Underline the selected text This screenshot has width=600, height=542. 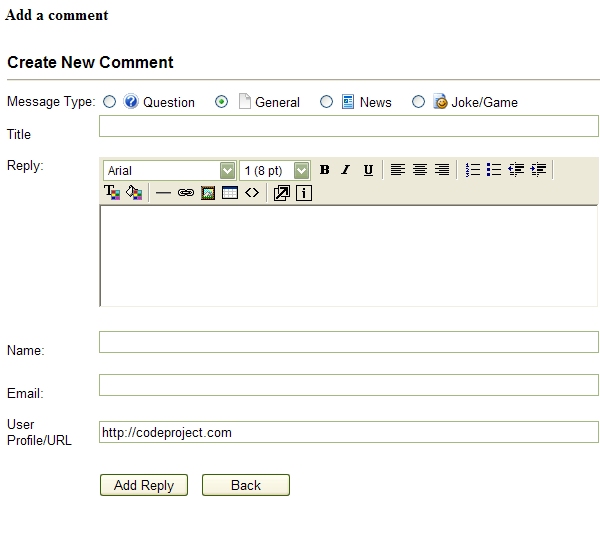(x=368, y=170)
